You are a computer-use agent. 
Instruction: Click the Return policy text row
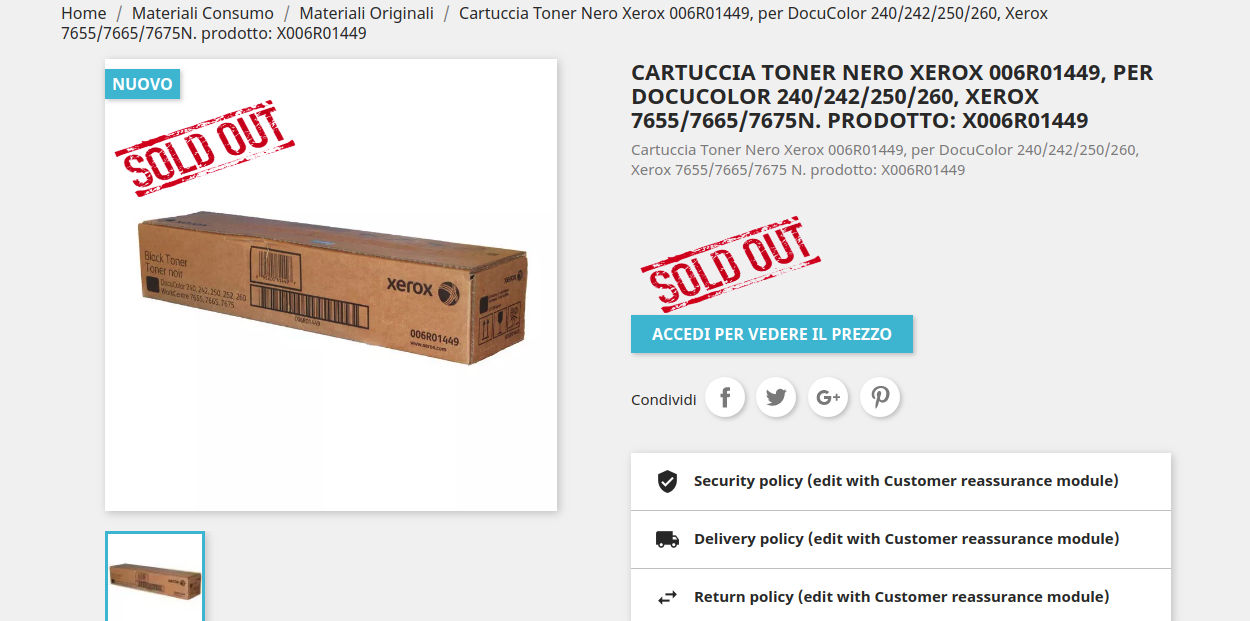901,597
